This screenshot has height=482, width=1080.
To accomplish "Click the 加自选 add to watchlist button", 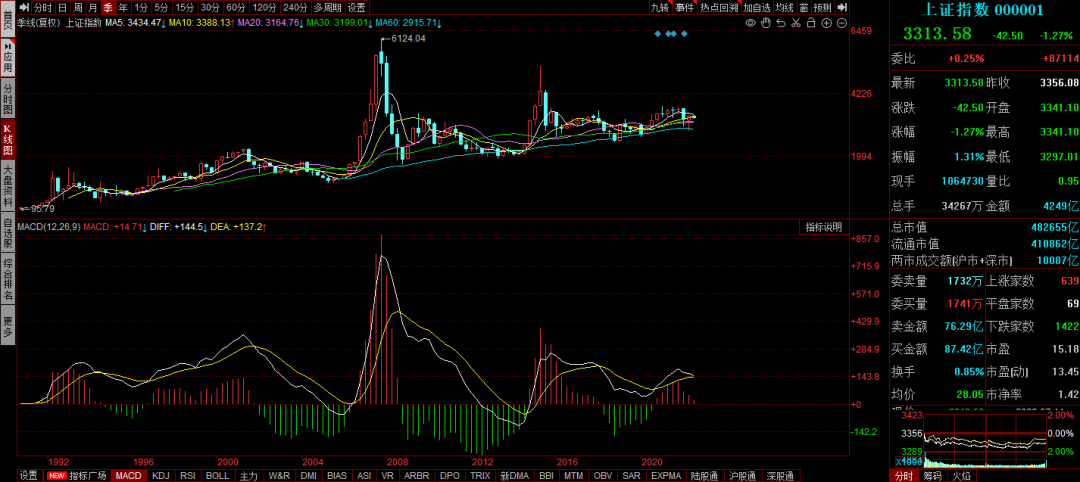I will (x=756, y=7).
